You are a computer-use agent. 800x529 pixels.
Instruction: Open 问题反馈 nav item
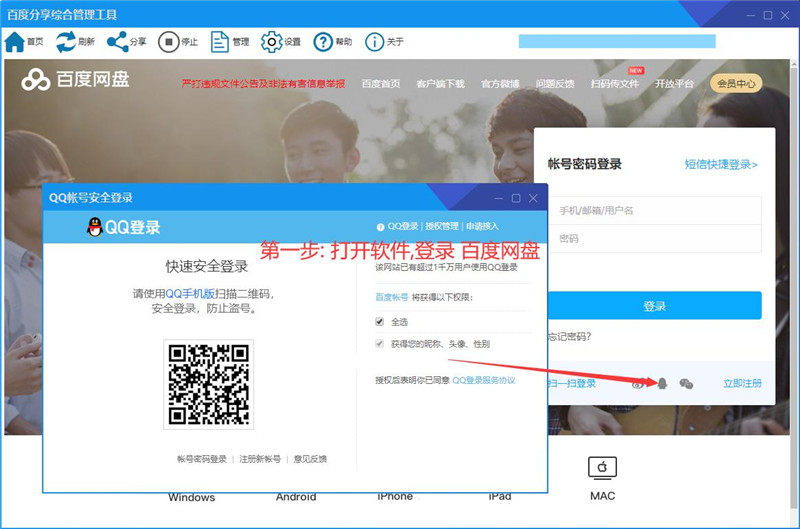[x=555, y=84]
